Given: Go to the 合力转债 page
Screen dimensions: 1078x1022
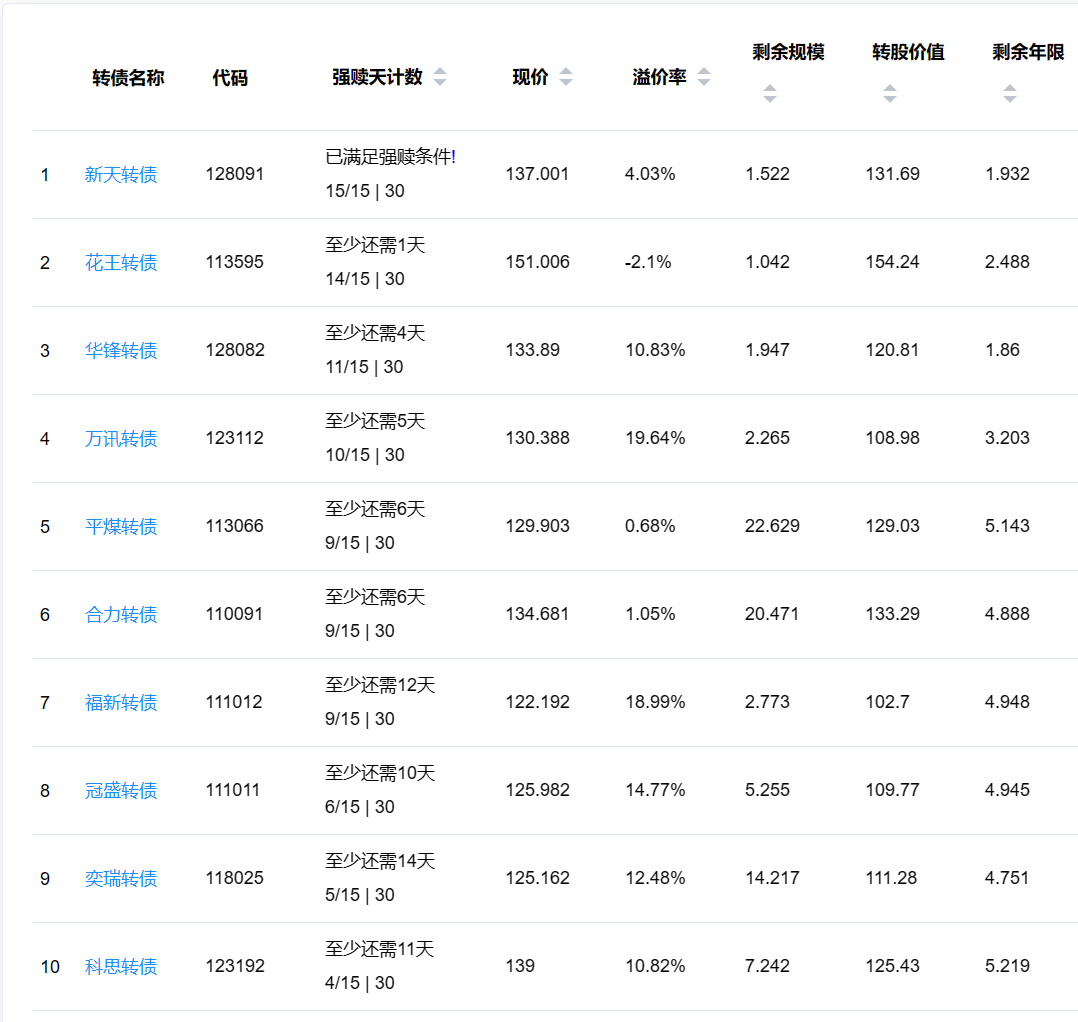Looking at the screenshot, I should tap(121, 615).
